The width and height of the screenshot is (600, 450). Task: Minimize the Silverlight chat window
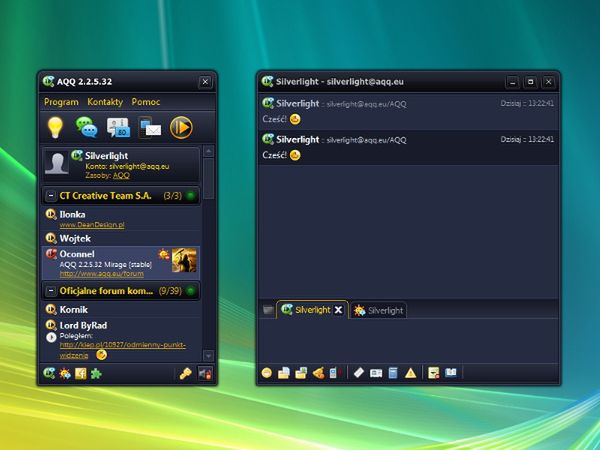pyautogui.click(x=512, y=82)
